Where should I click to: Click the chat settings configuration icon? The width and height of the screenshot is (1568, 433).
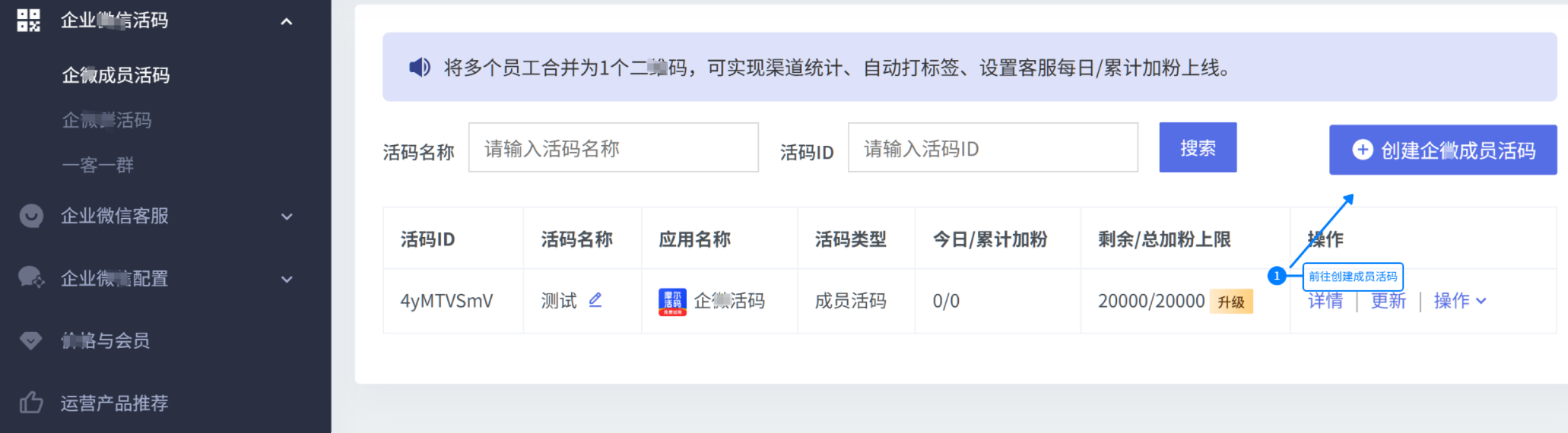(x=31, y=278)
